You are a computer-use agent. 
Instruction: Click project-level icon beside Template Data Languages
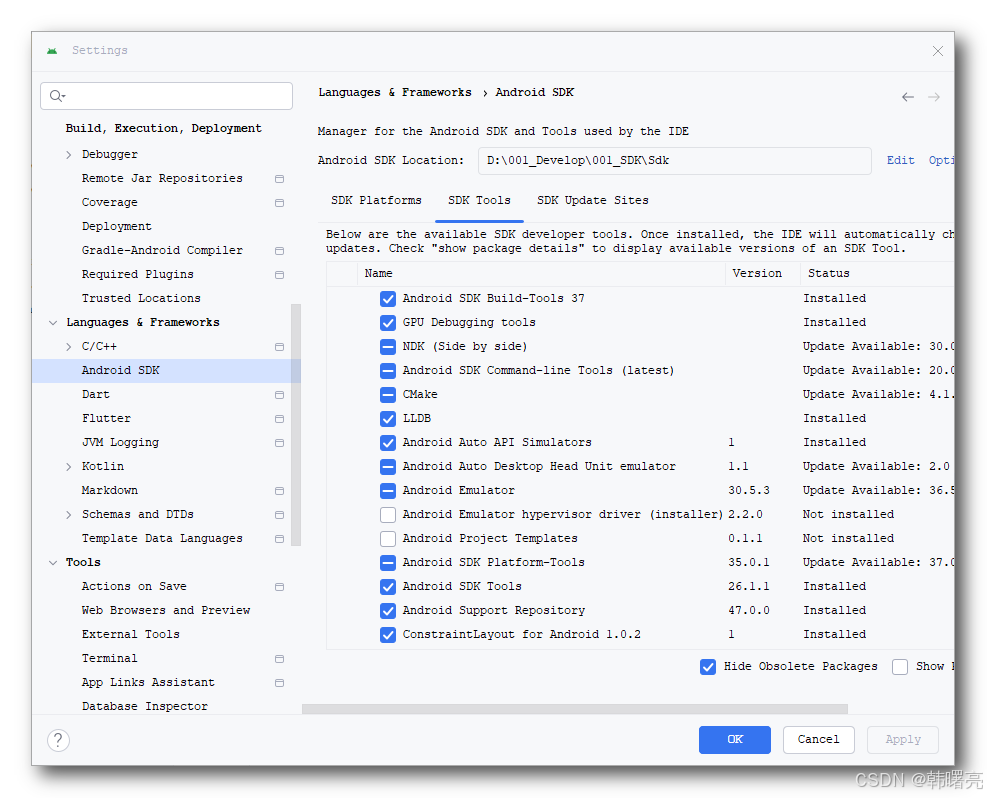tap(279, 539)
